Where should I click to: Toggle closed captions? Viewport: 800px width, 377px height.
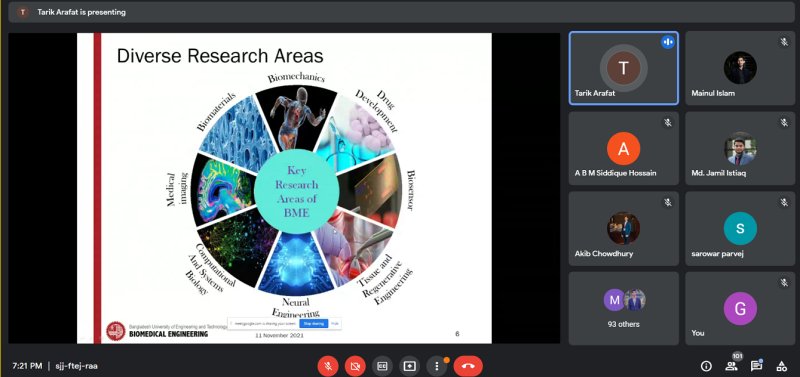[x=382, y=366]
